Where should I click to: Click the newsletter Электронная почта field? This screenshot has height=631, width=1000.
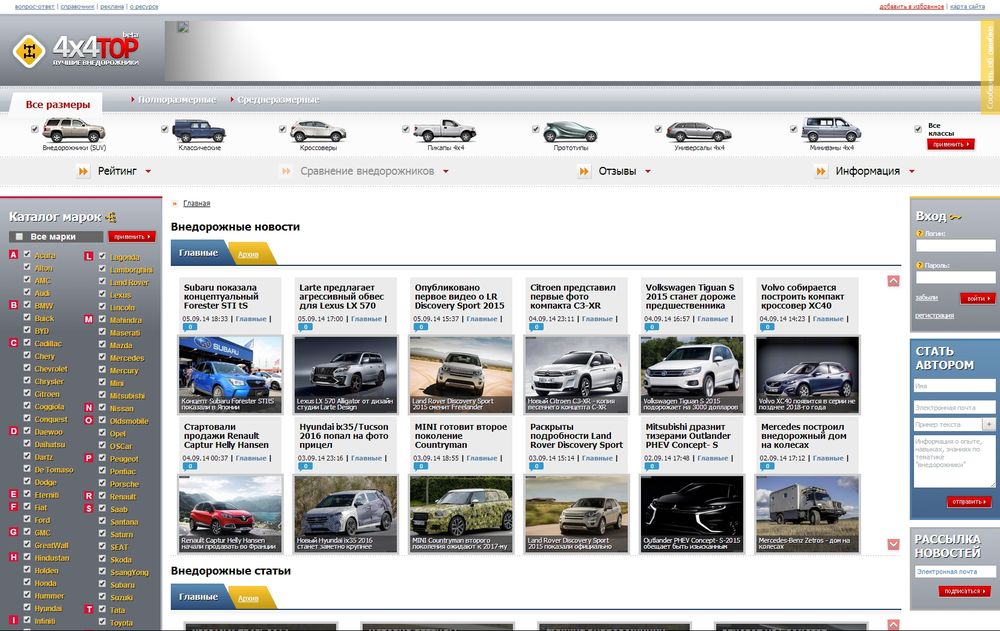(955, 572)
